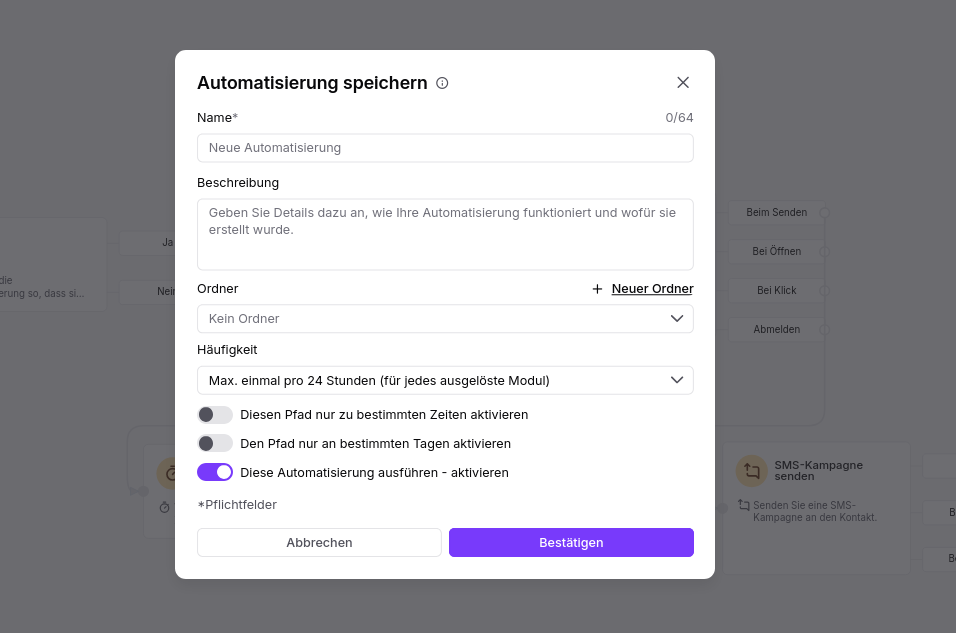Click the chevron arrow in Ordner field
The image size is (956, 633).
point(677,318)
